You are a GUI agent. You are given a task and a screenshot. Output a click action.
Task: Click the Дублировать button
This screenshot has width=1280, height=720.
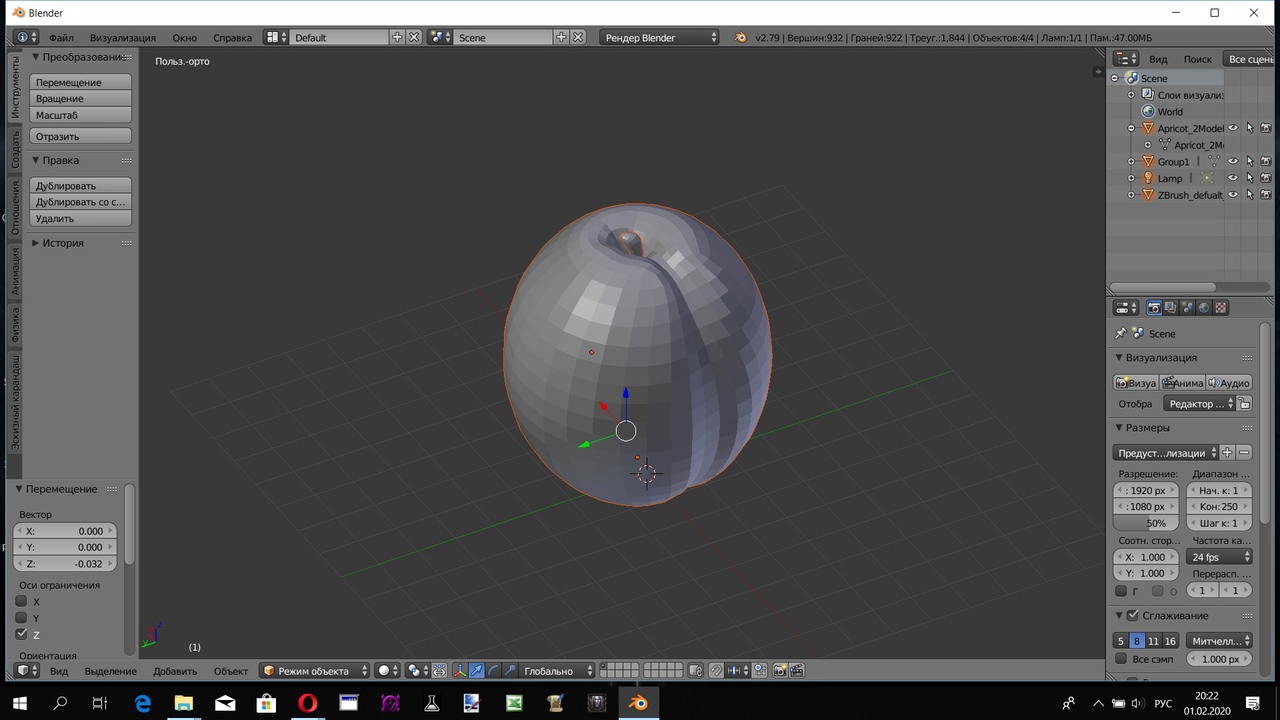[x=80, y=185]
